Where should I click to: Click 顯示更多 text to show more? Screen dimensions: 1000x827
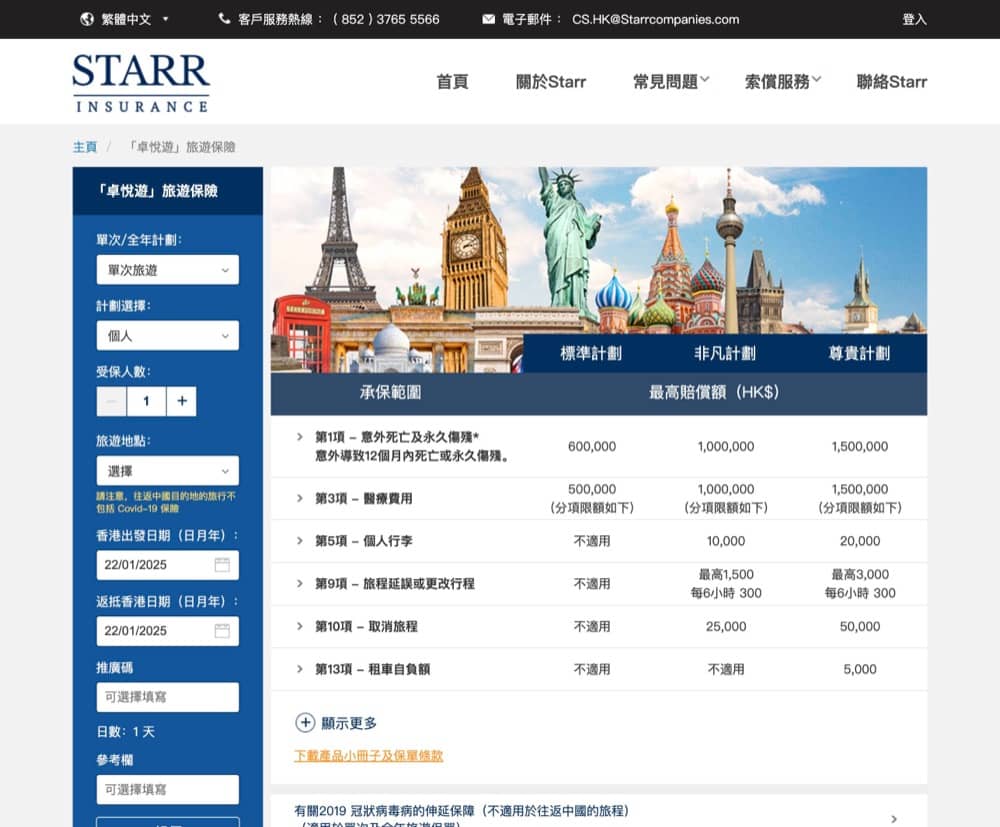coord(349,723)
